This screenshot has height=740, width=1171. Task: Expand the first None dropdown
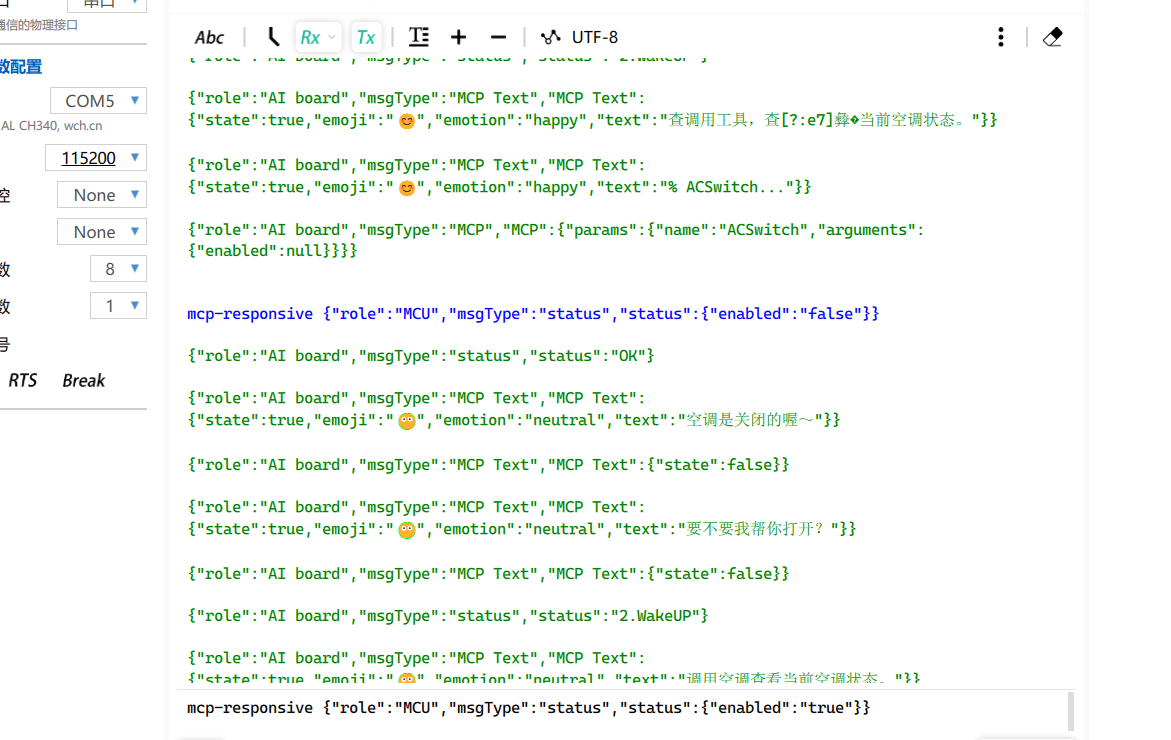tap(102, 195)
